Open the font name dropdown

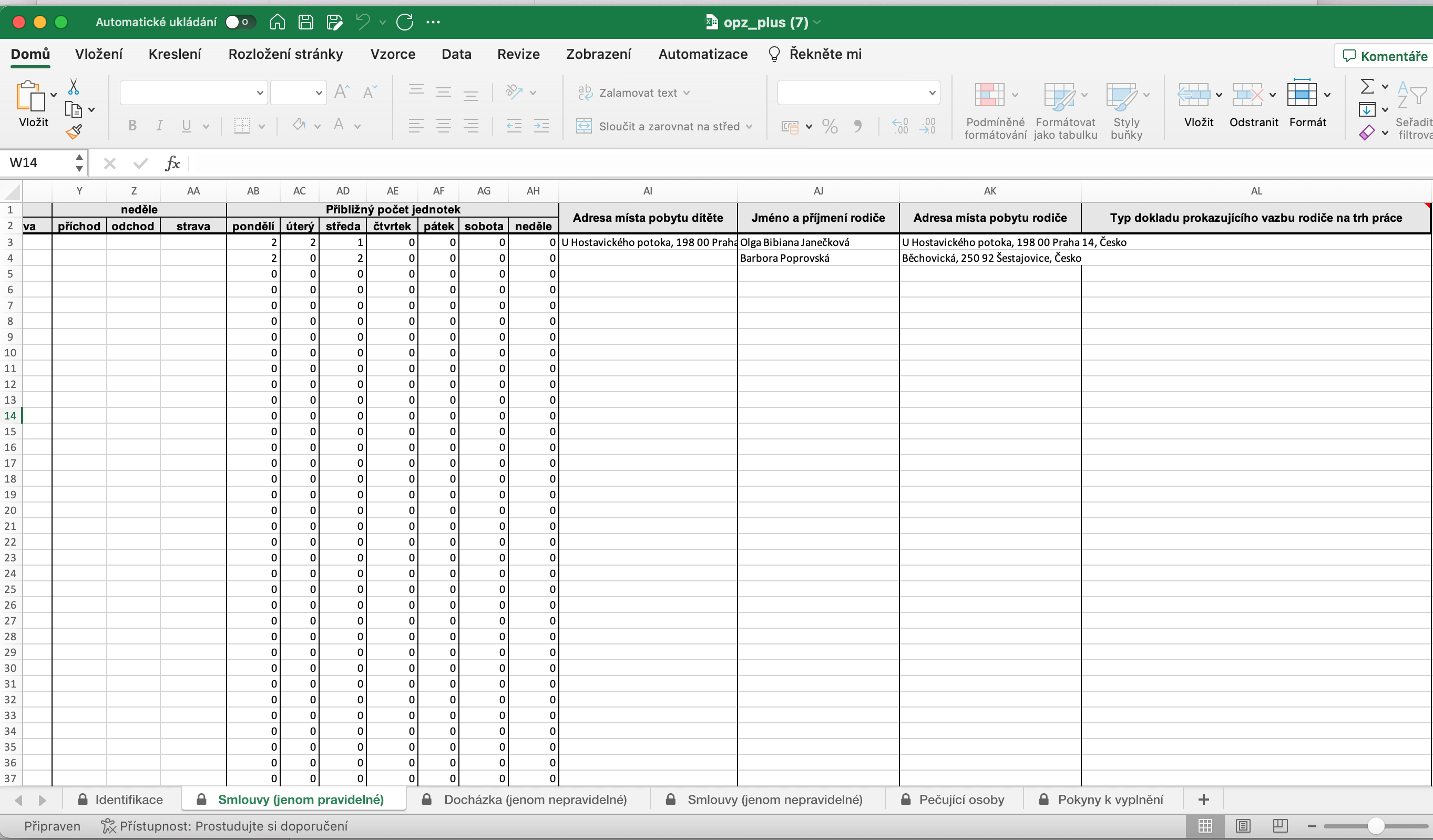click(x=259, y=93)
